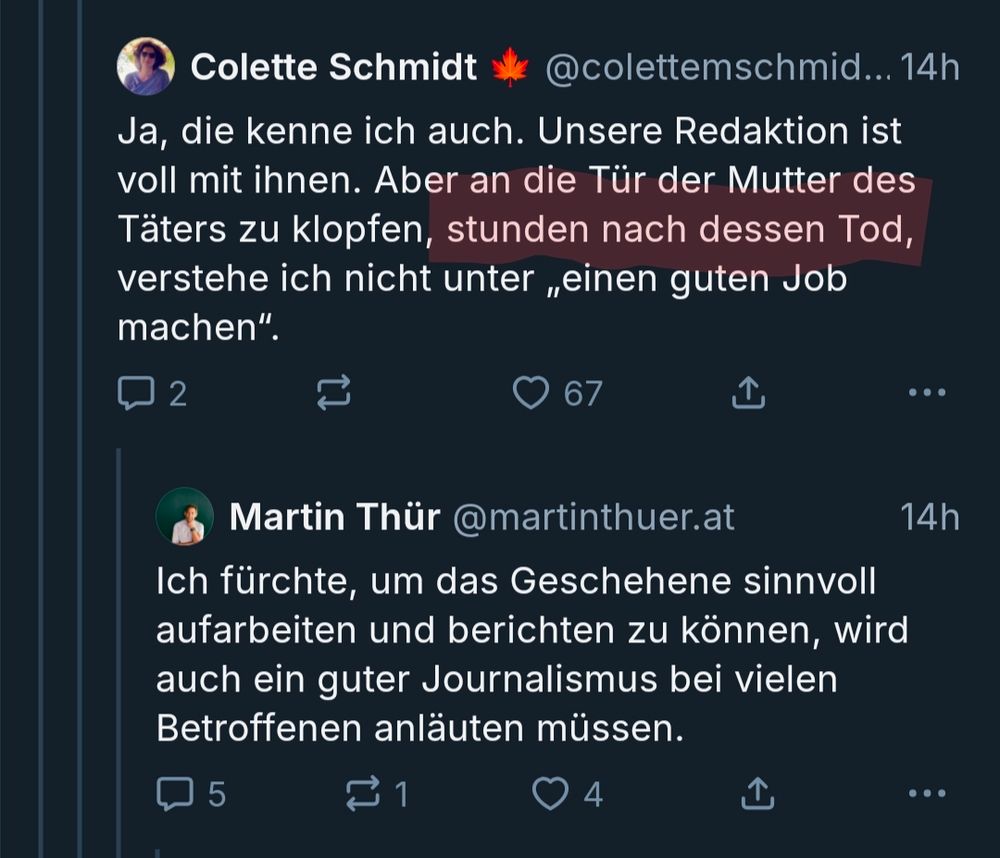Open Martin Thür's avatar image
Screen dimensions: 1000x858
185,517
